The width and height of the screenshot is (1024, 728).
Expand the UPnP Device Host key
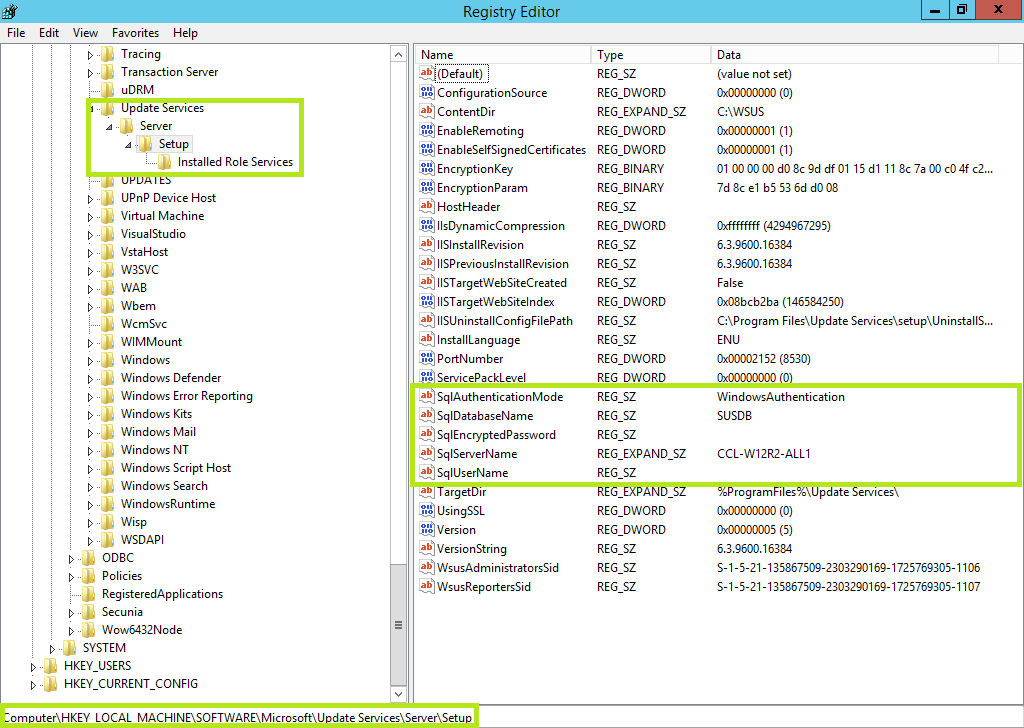91,199
